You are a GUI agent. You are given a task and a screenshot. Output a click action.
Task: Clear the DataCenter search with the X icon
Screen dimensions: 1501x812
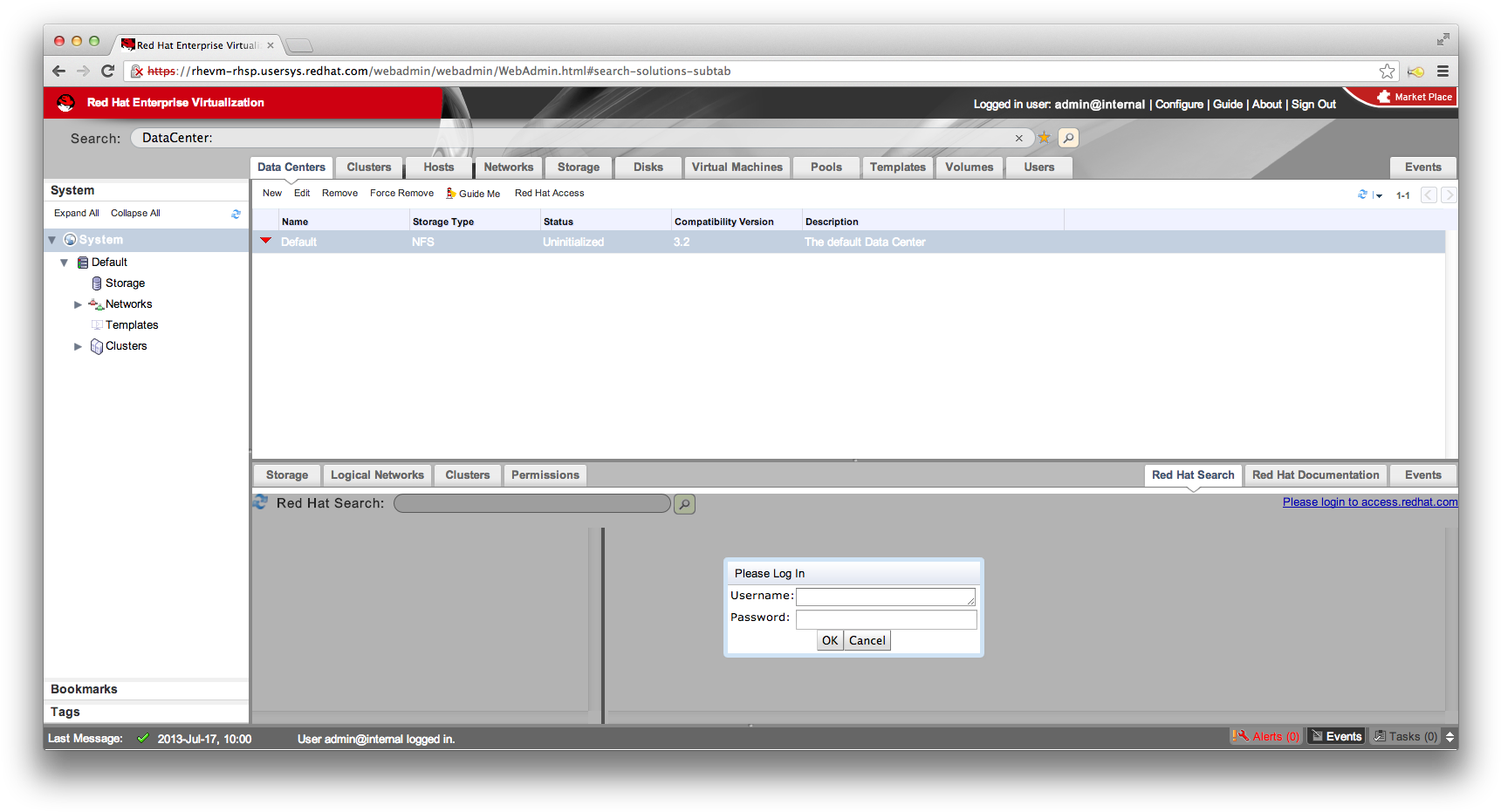1018,138
